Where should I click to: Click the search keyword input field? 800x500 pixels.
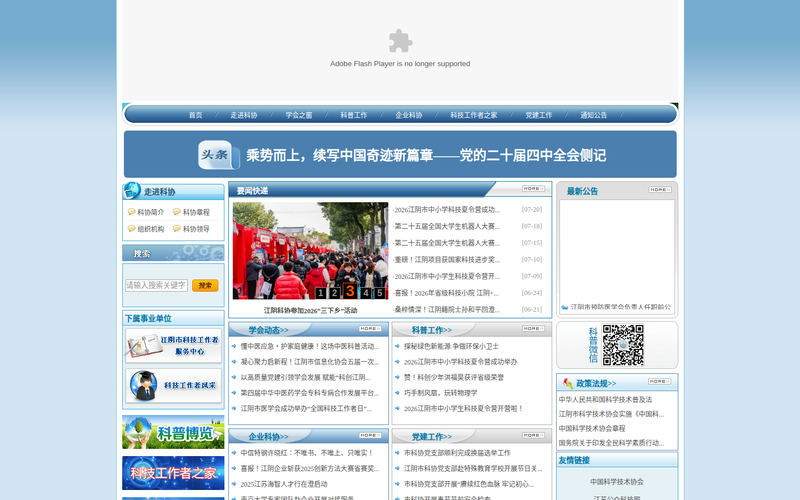157,285
